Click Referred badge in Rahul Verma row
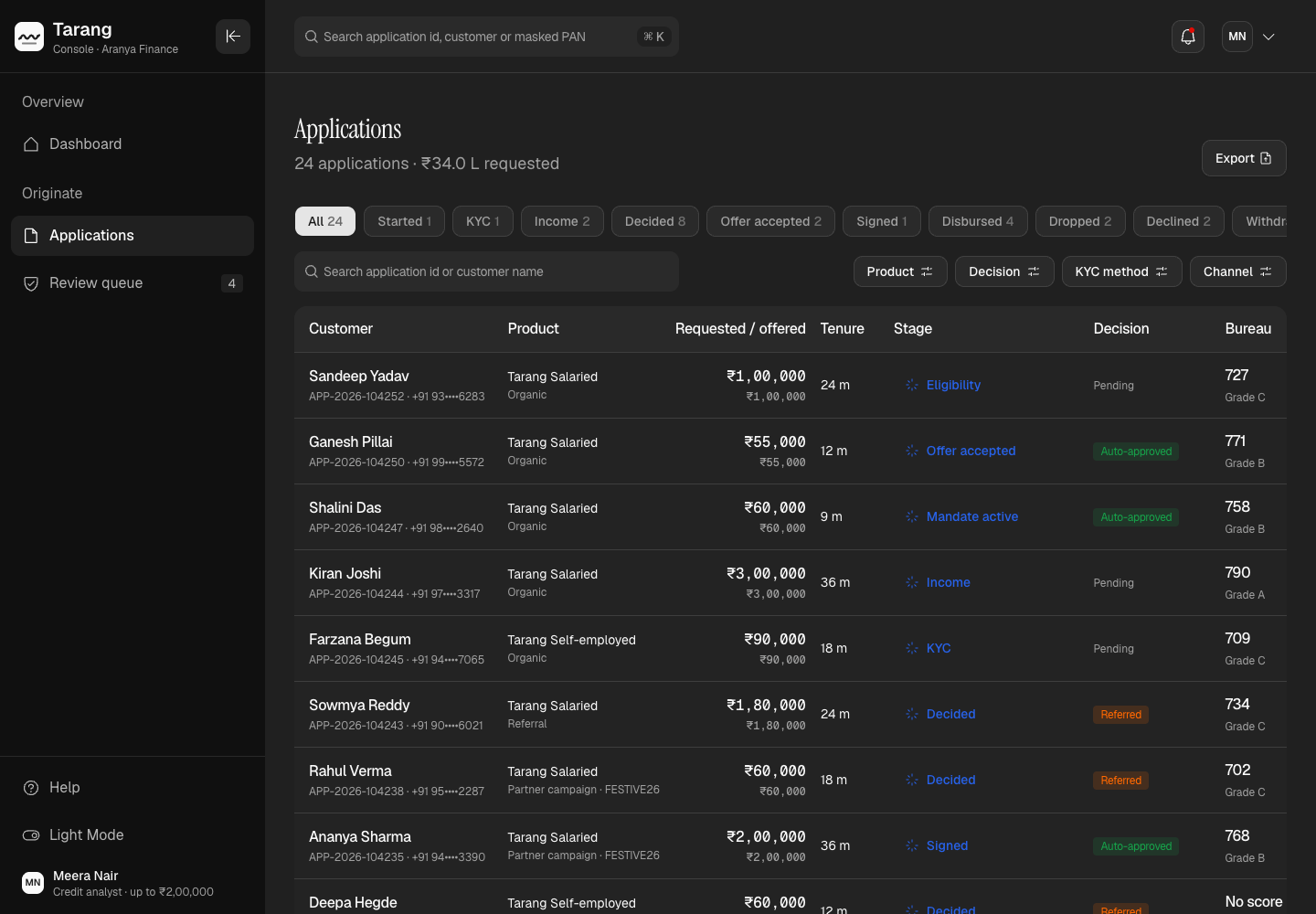 1120,781
